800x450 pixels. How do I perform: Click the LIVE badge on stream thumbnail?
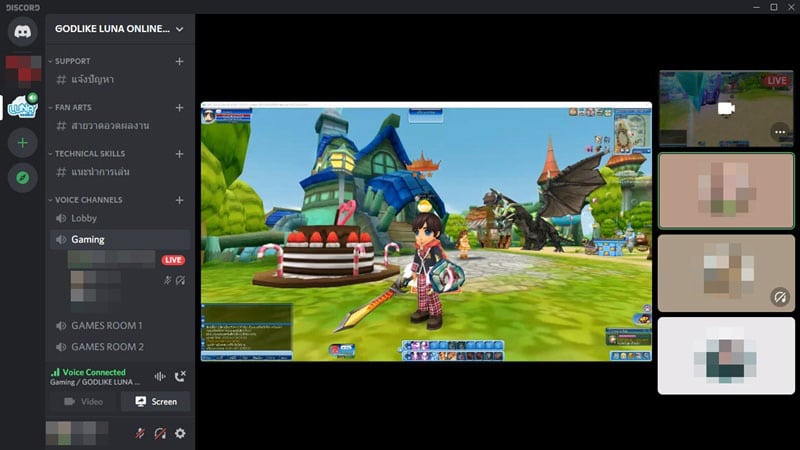tap(777, 81)
